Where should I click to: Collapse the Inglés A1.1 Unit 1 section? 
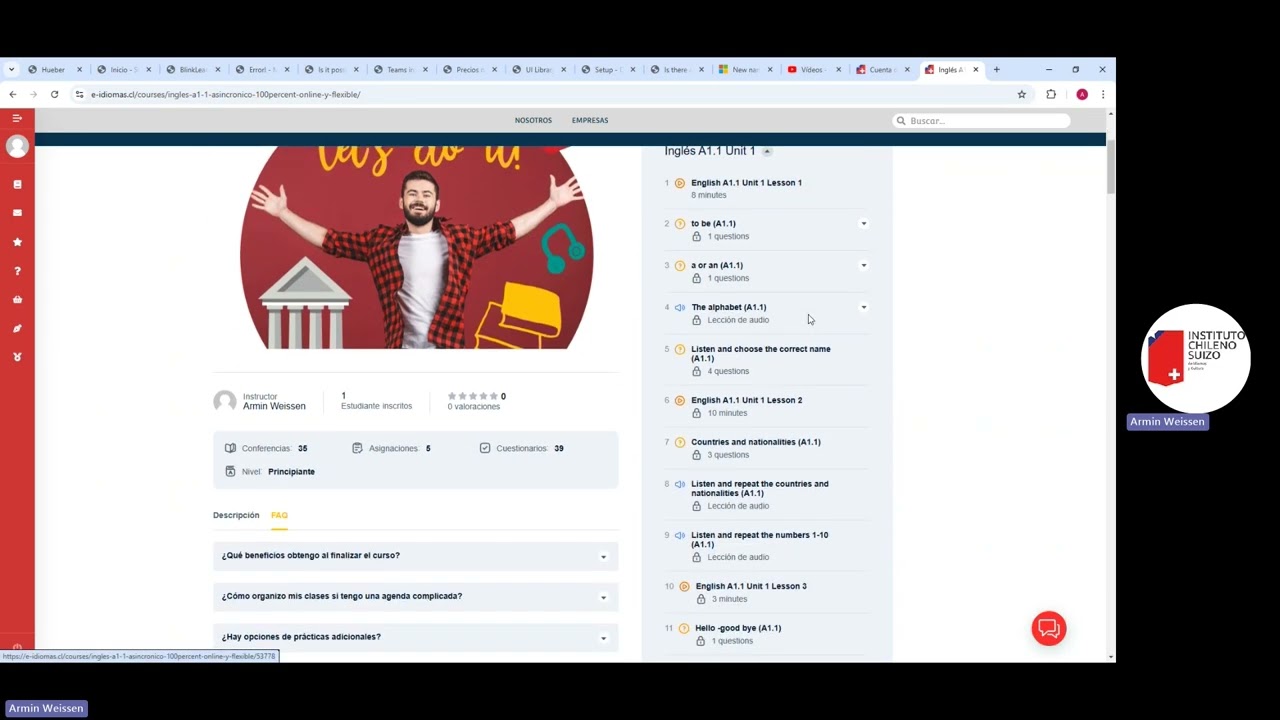[x=767, y=151]
